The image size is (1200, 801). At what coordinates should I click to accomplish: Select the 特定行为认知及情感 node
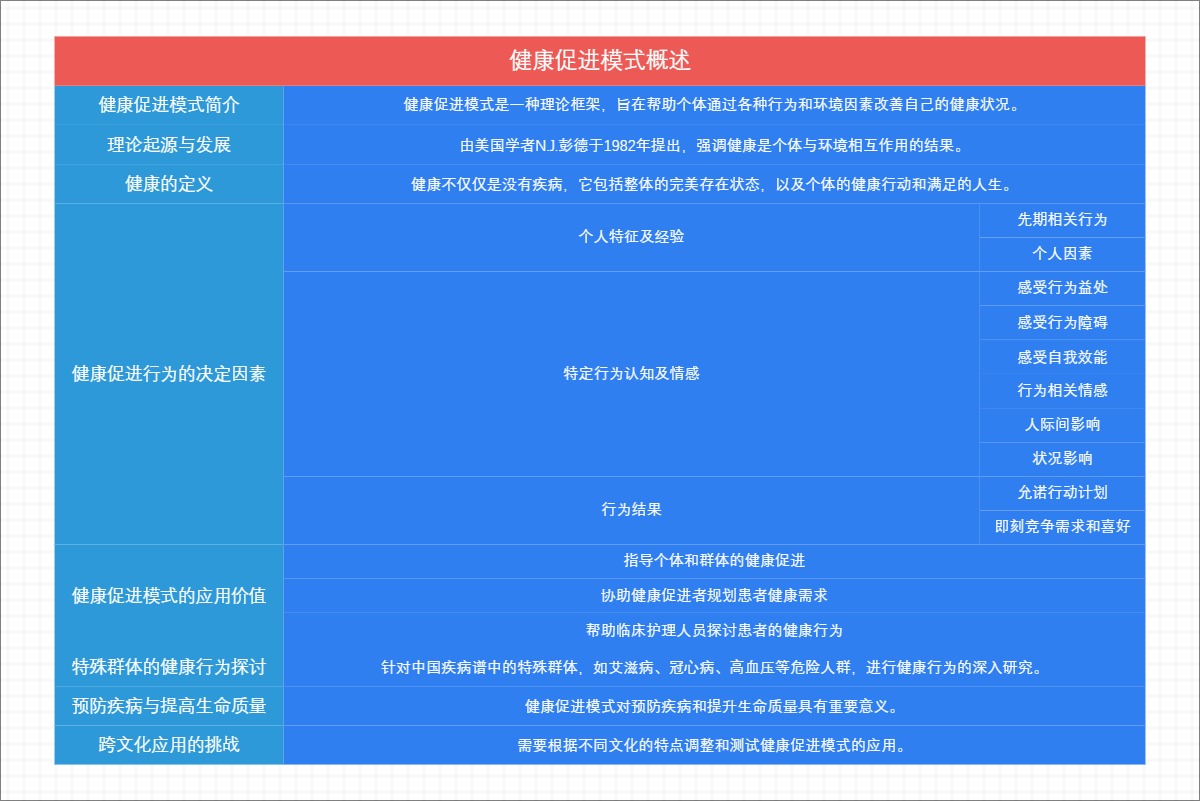(x=630, y=374)
